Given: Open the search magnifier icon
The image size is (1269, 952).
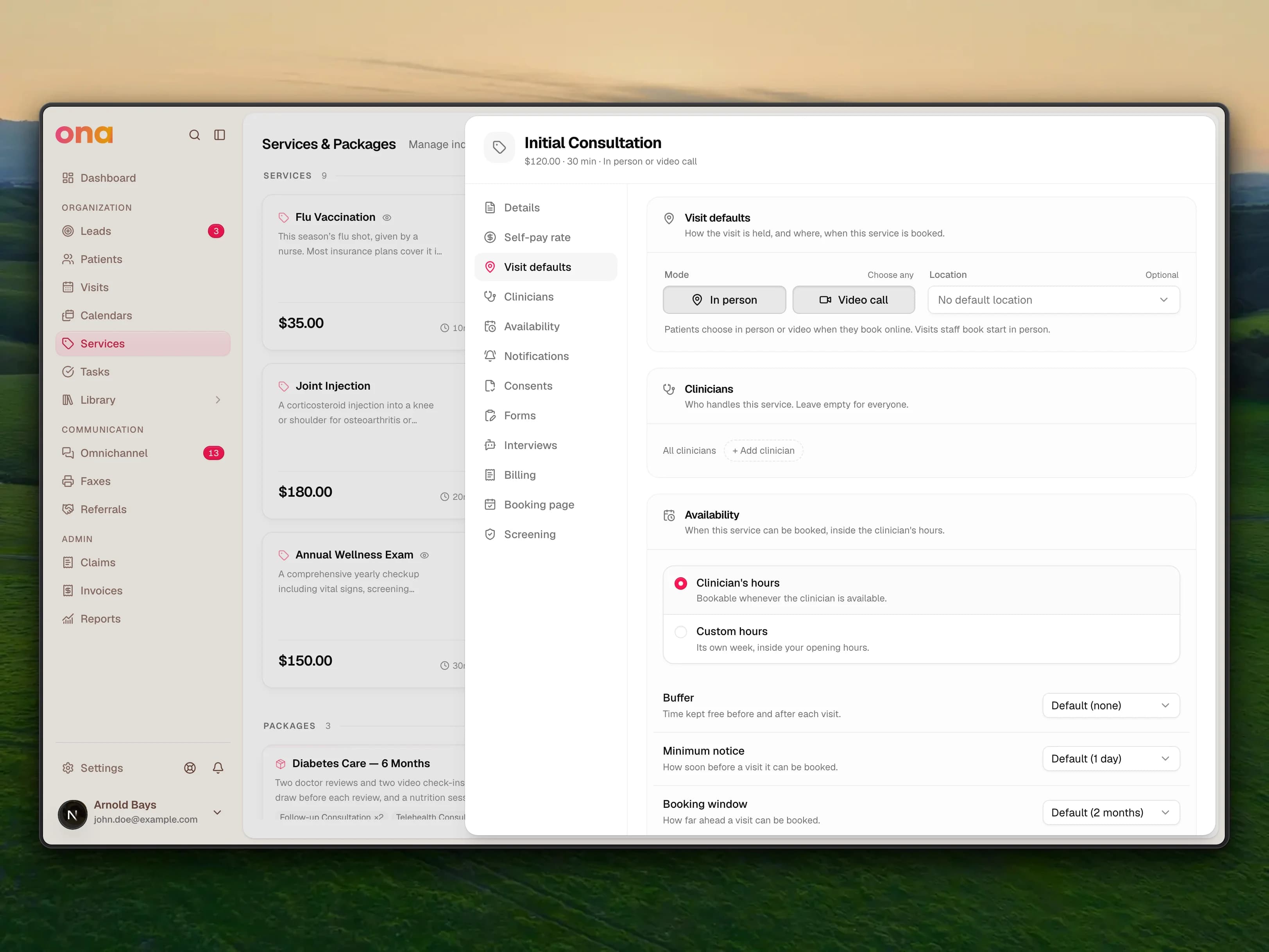Looking at the screenshot, I should click(x=195, y=135).
